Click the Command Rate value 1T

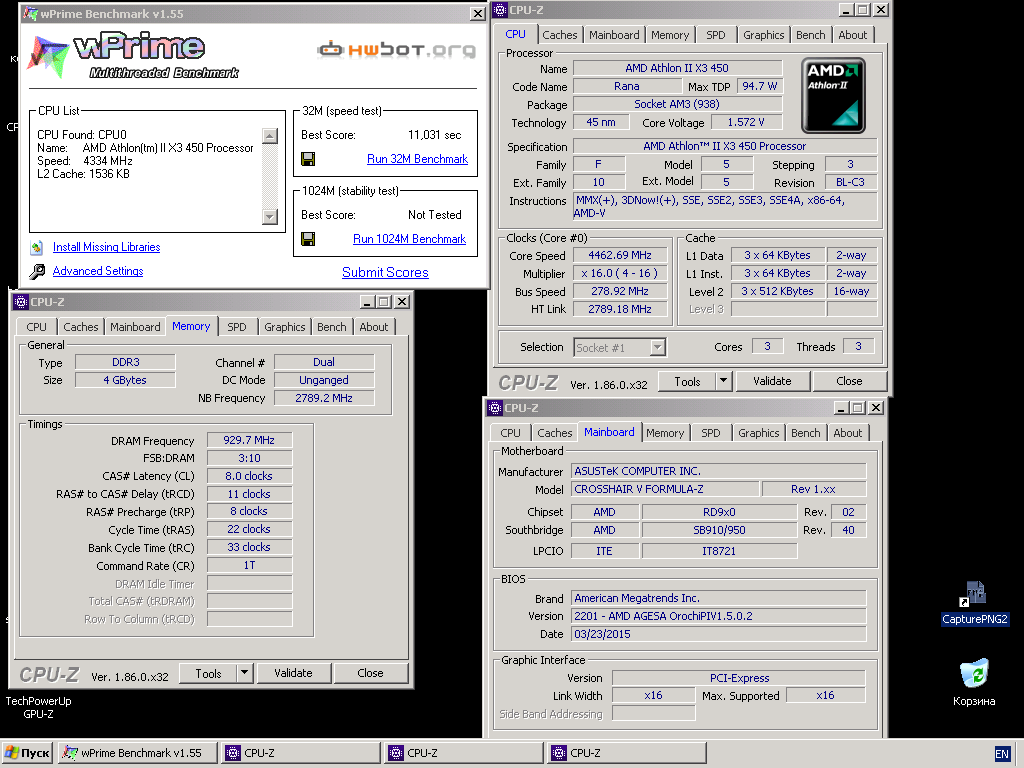(249, 565)
